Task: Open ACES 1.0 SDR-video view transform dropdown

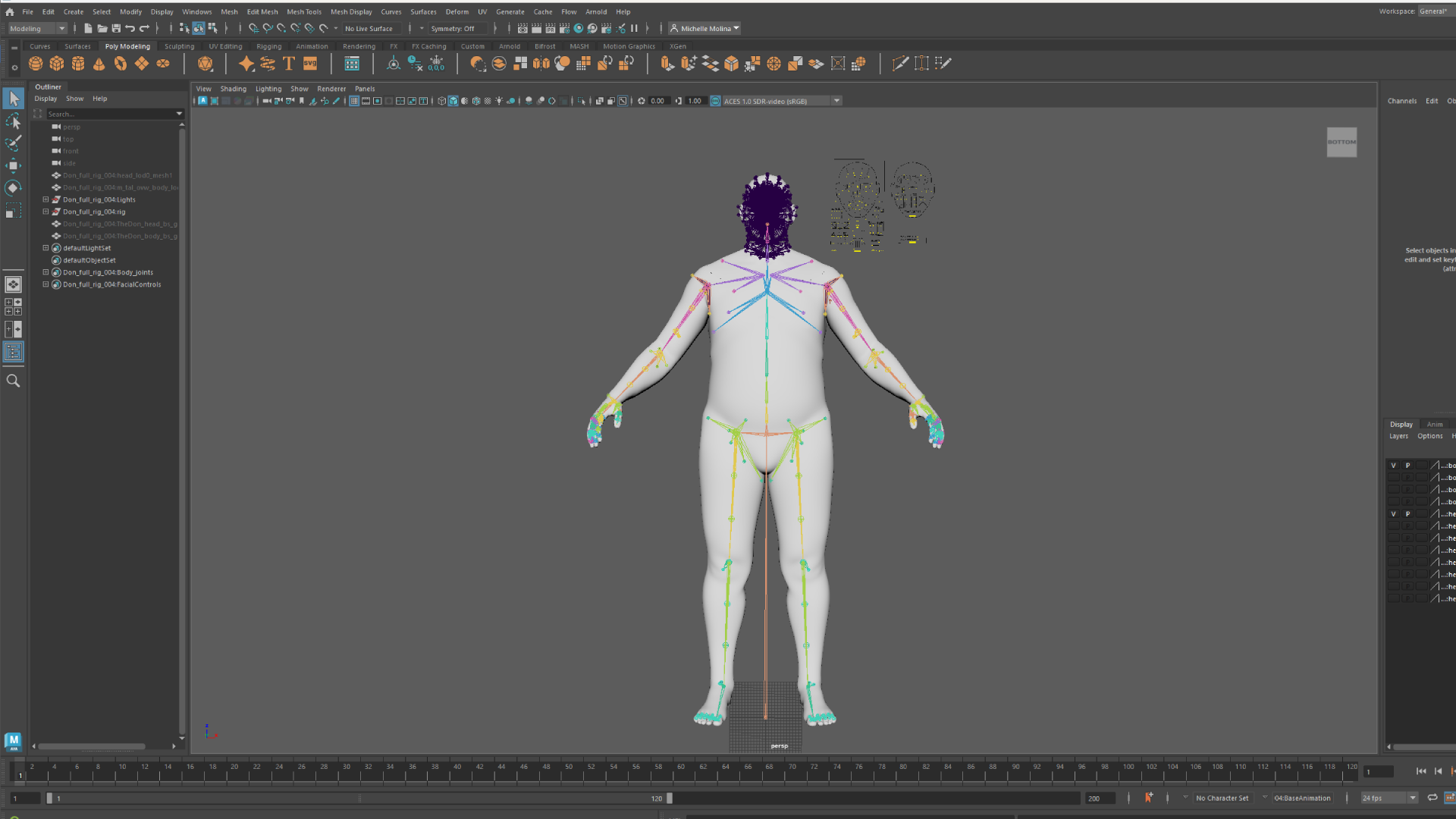Action: pyautogui.click(x=781, y=101)
